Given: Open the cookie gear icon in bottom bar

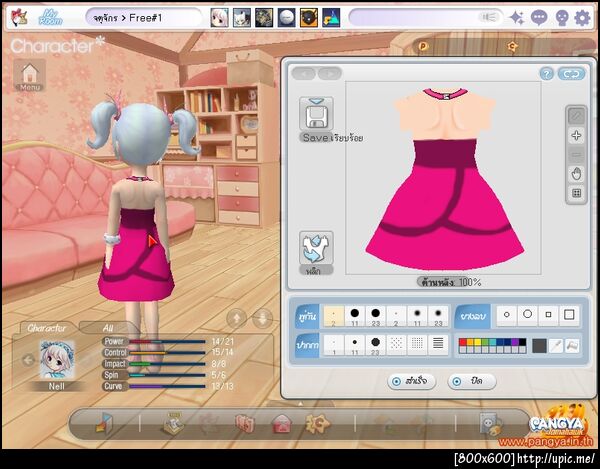Looking at the screenshot, I should (317, 423).
